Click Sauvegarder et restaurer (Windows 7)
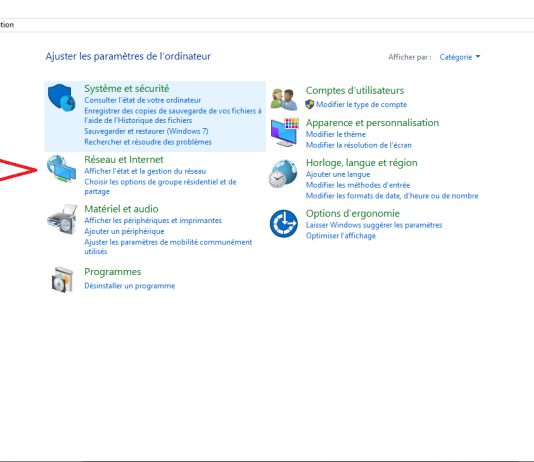Viewport: 534px width, 462px height. [x=146, y=131]
